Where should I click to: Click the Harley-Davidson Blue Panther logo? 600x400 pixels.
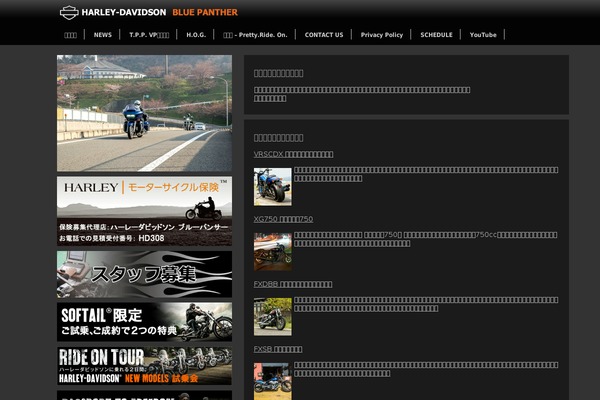tap(149, 12)
